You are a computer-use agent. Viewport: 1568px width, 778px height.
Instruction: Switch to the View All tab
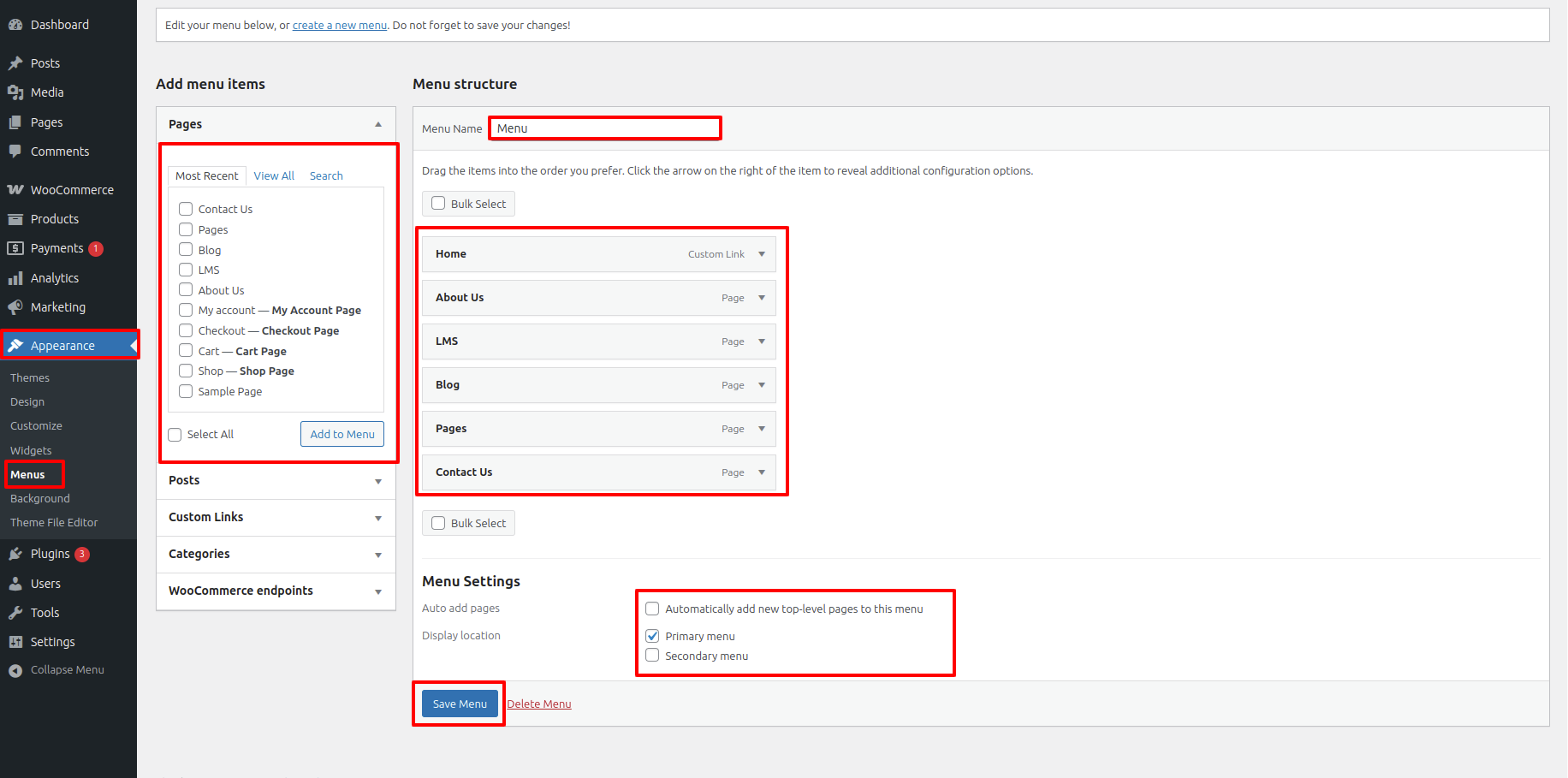pyautogui.click(x=274, y=175)
